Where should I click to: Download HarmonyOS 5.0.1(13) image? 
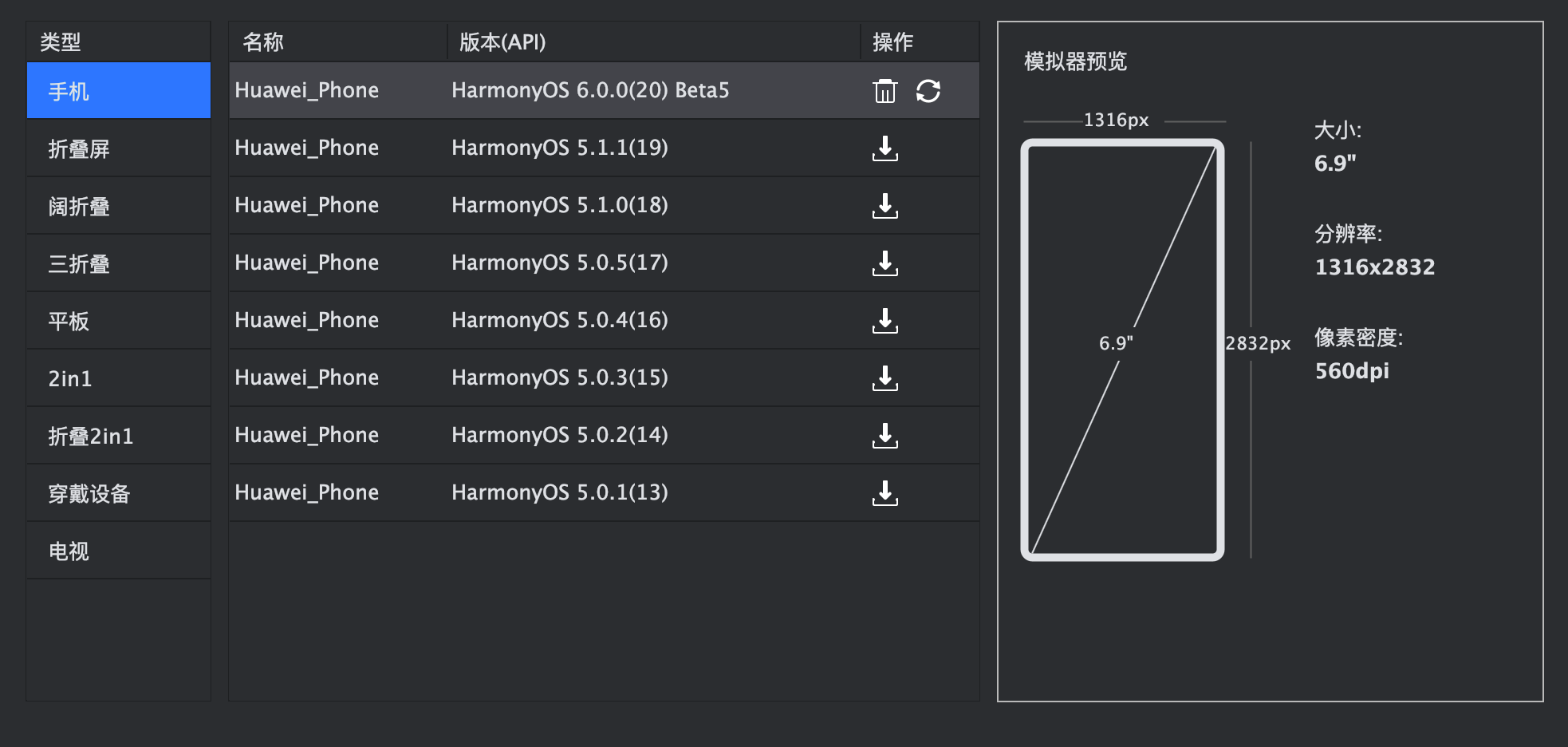coord(884,493)
